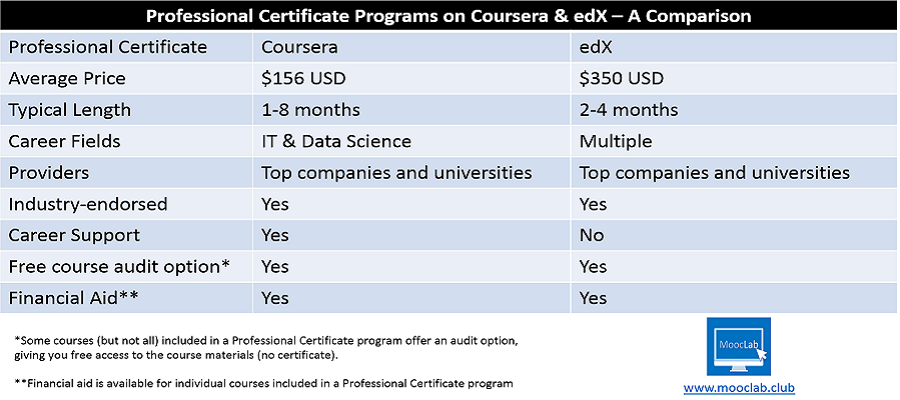This screenshot has height=400, width=900.
Task: Click the Average Price row label
Action: pos(68,78)
